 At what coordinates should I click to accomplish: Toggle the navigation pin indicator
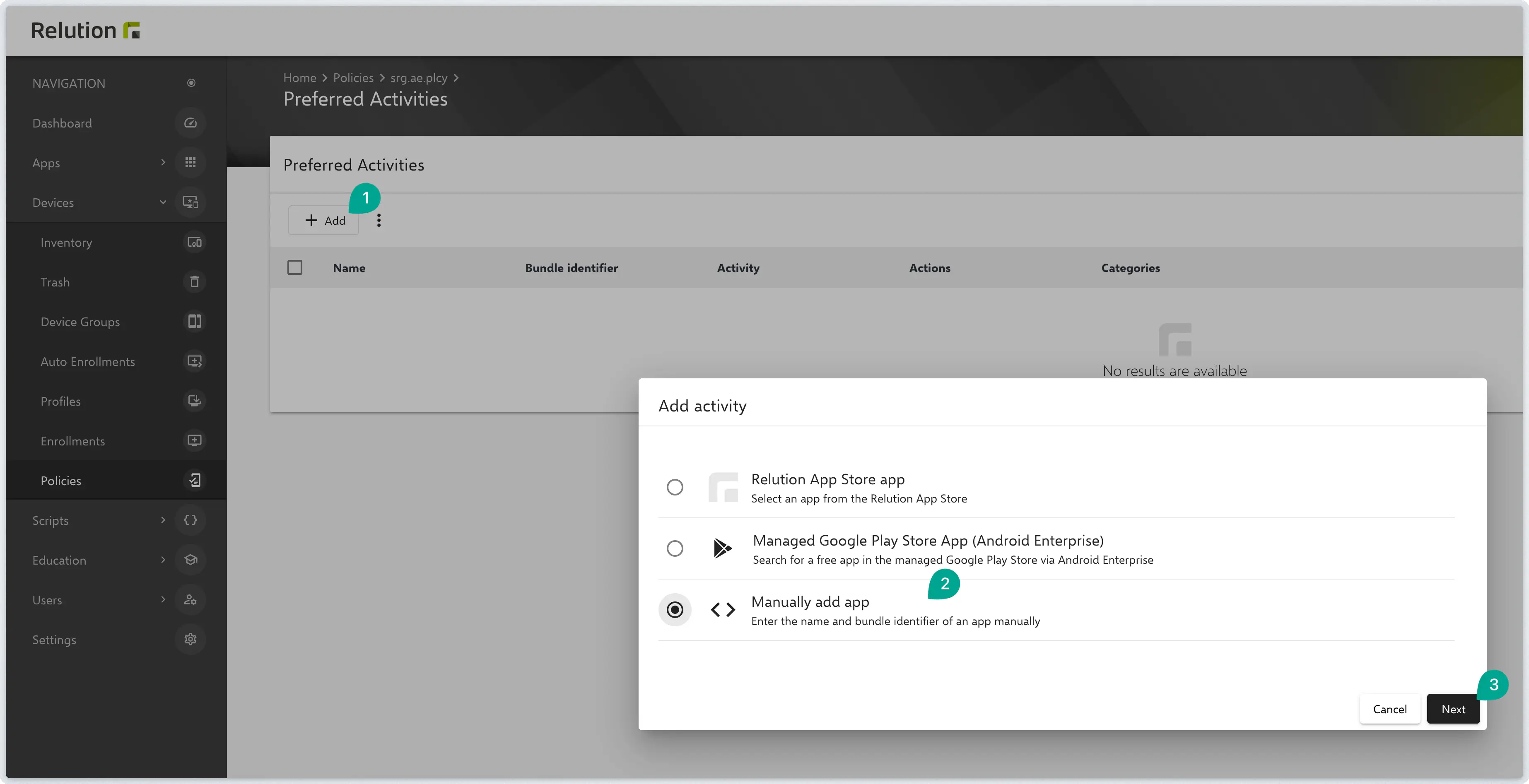pyautogui.click(x=191, y=83)
